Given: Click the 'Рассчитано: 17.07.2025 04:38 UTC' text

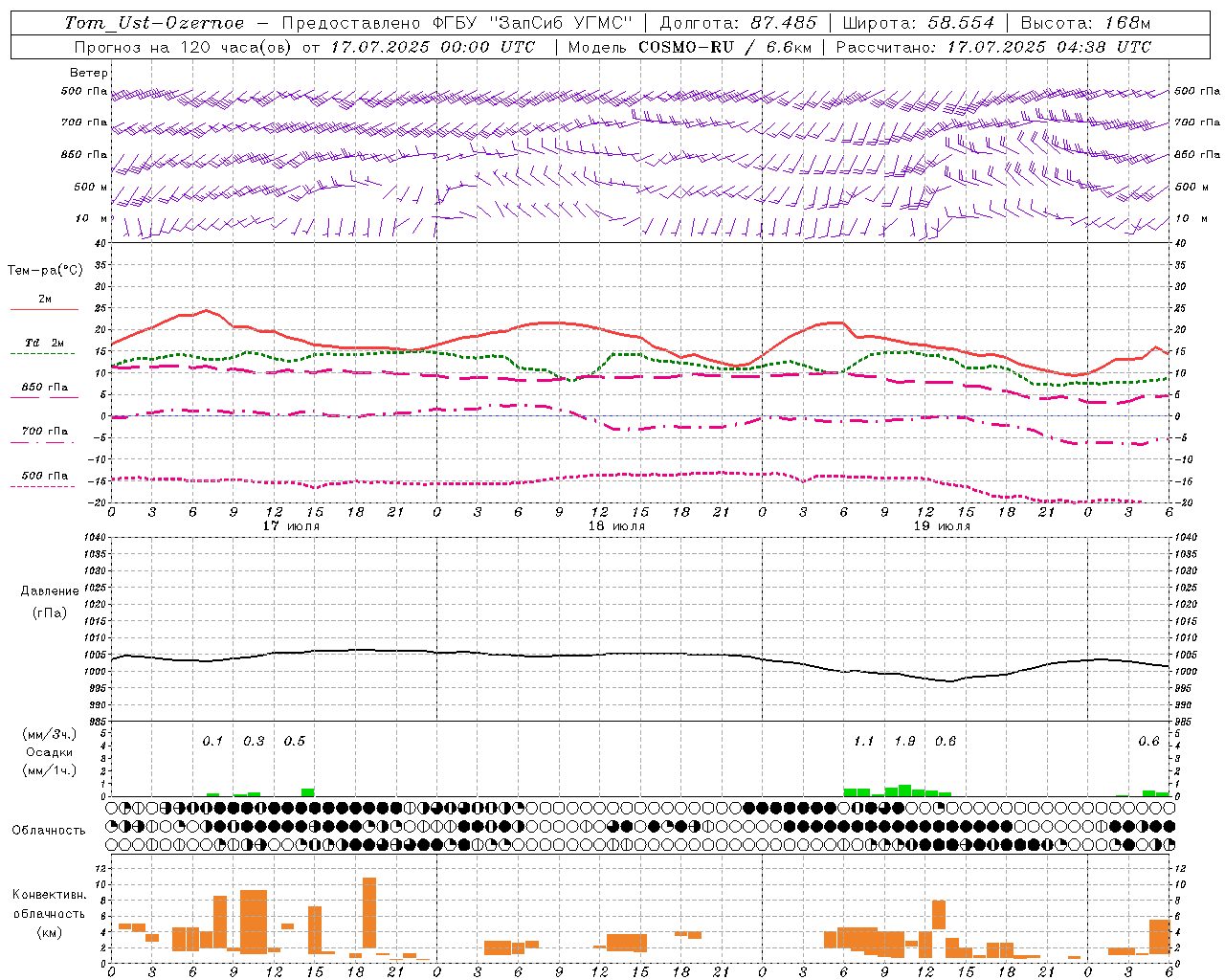Looking at the screenshot, I should click(993, 46).
